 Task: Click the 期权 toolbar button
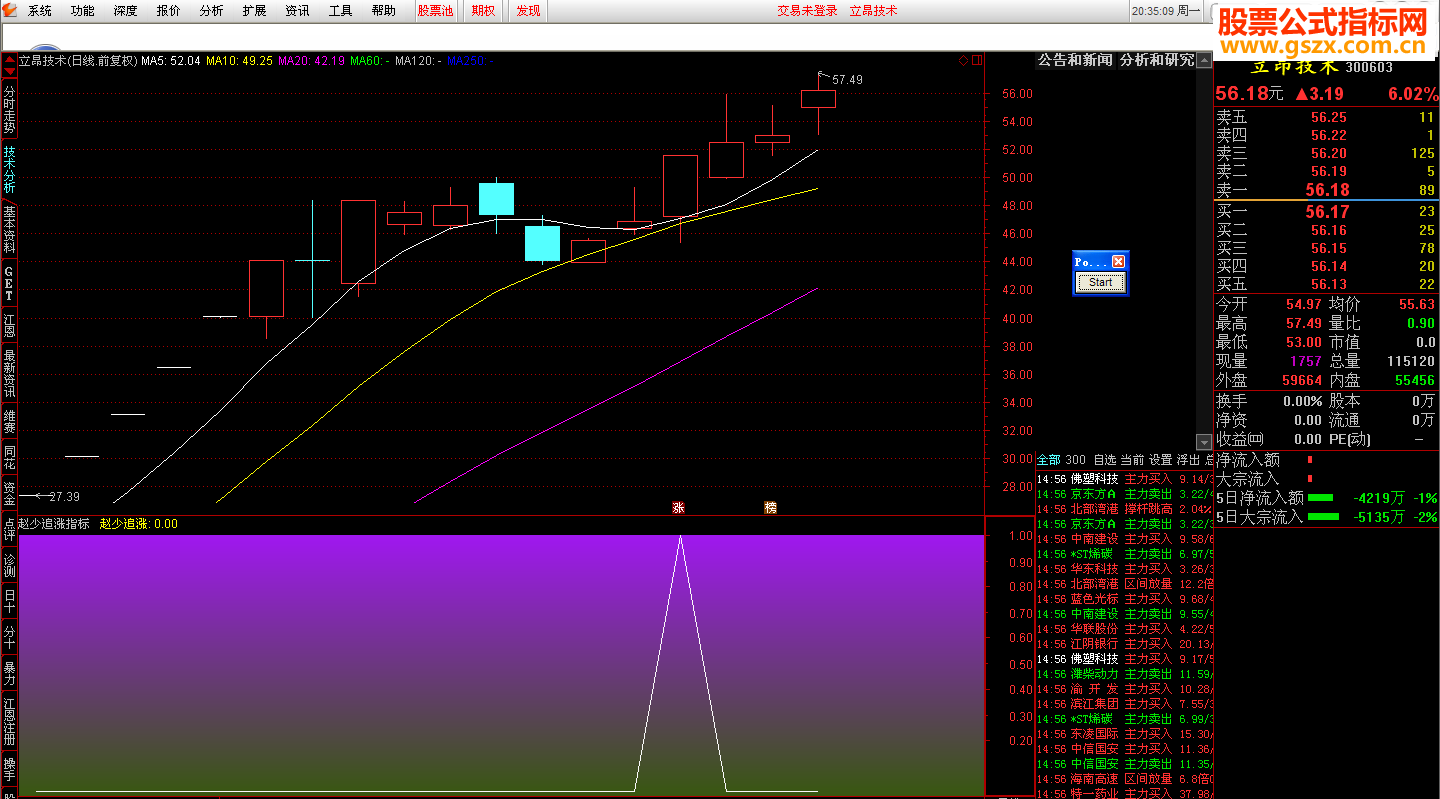click(483, 11)
